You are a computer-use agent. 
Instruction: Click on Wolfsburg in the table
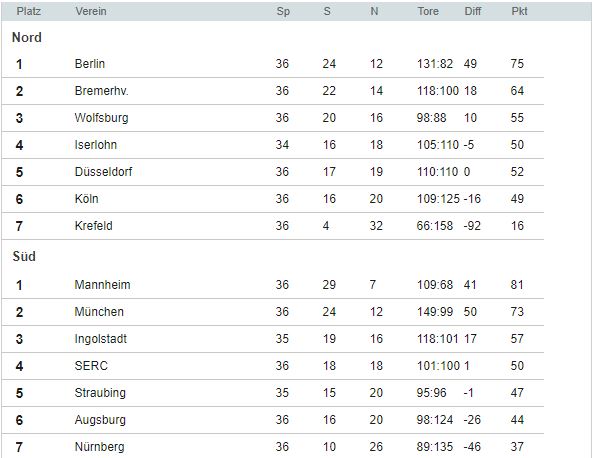pos(102,118)
